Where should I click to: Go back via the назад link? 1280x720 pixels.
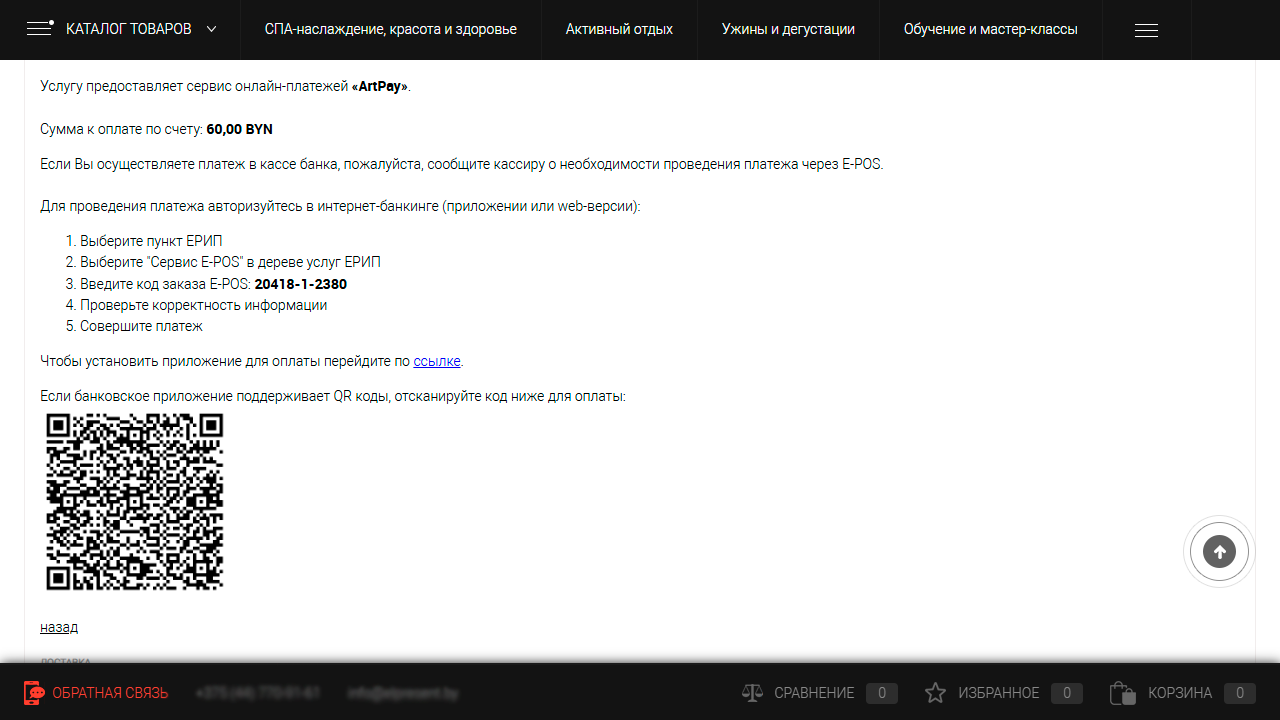pyautogui.click(x=59, y=627)
